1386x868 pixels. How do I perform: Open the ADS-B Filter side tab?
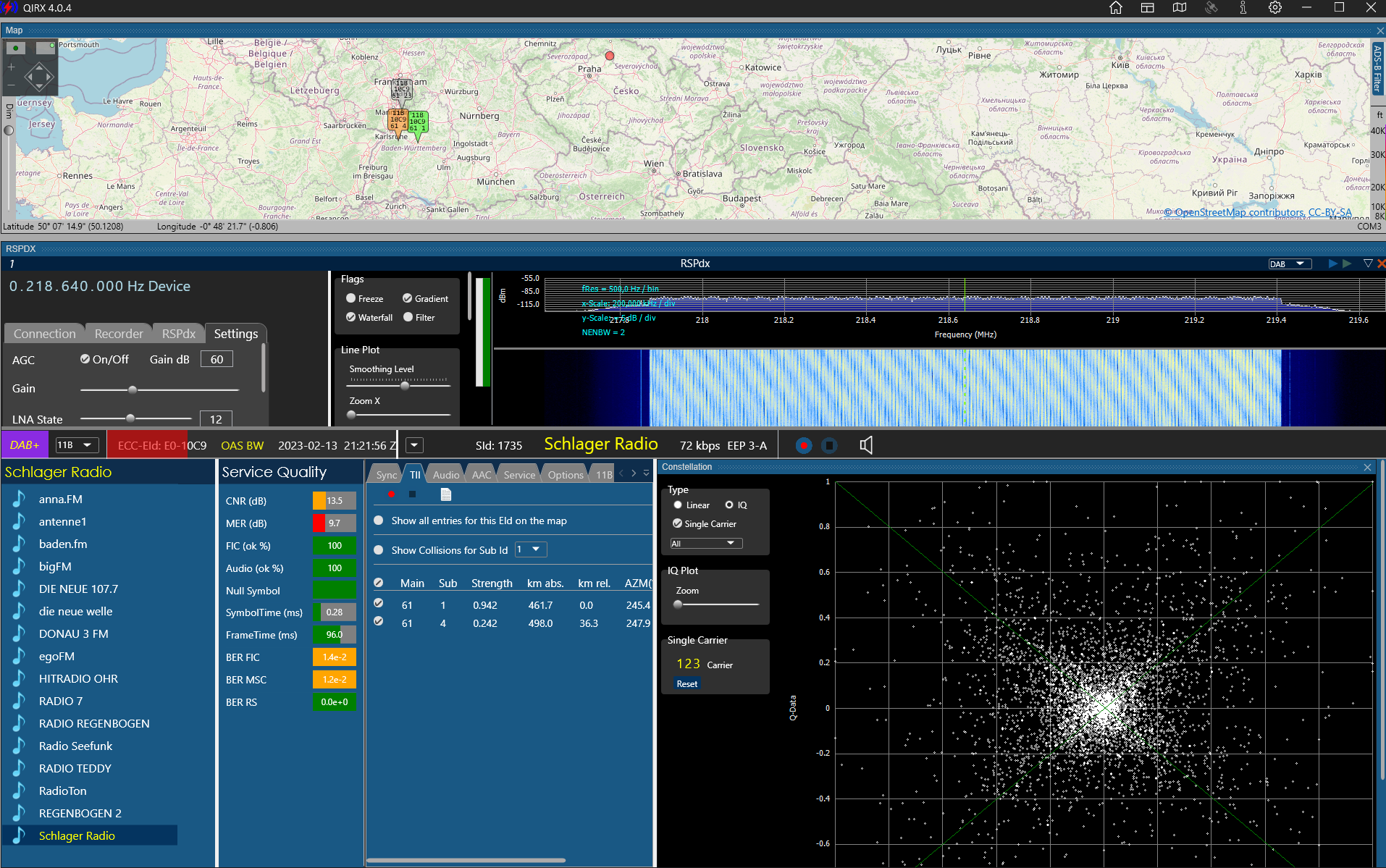tap(1377, 68)
